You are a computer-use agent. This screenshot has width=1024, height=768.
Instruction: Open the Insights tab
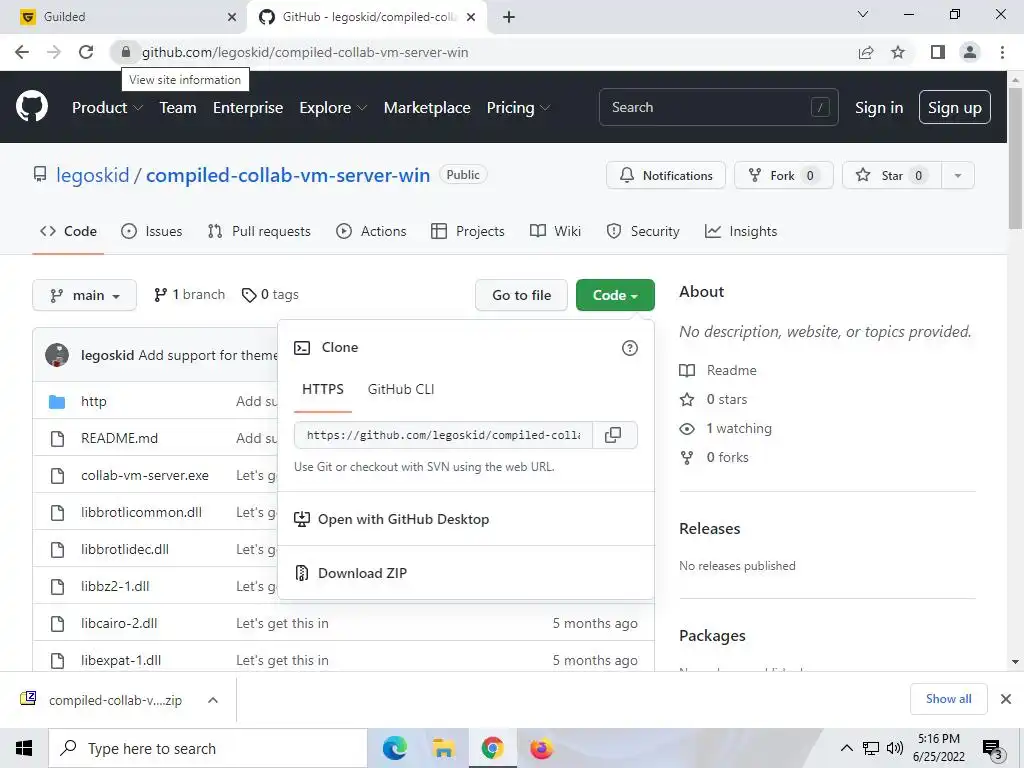741,231
